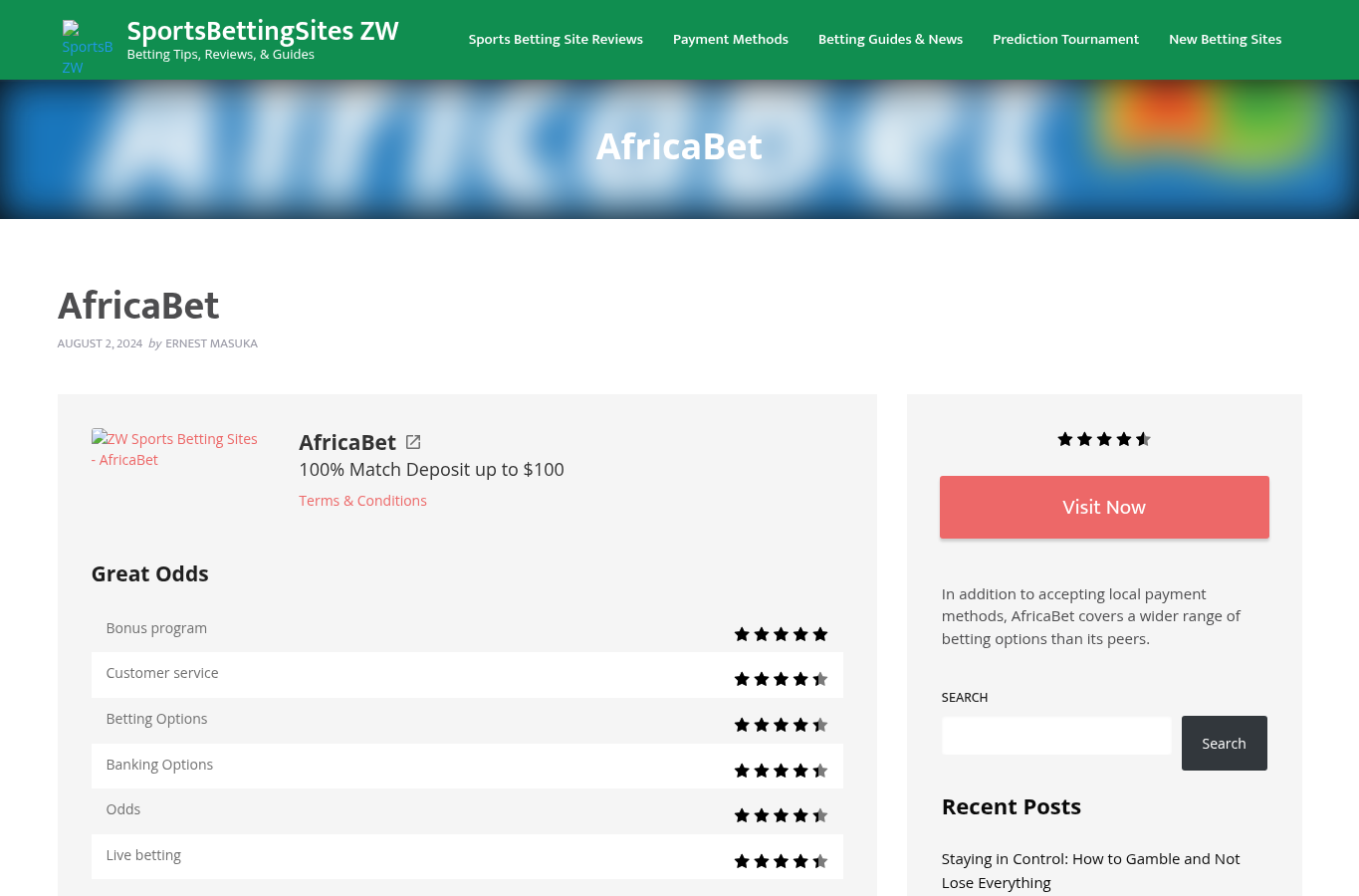Click the August 2, 2024 post date
The image size is (1359, 896).
click(100, 343)
